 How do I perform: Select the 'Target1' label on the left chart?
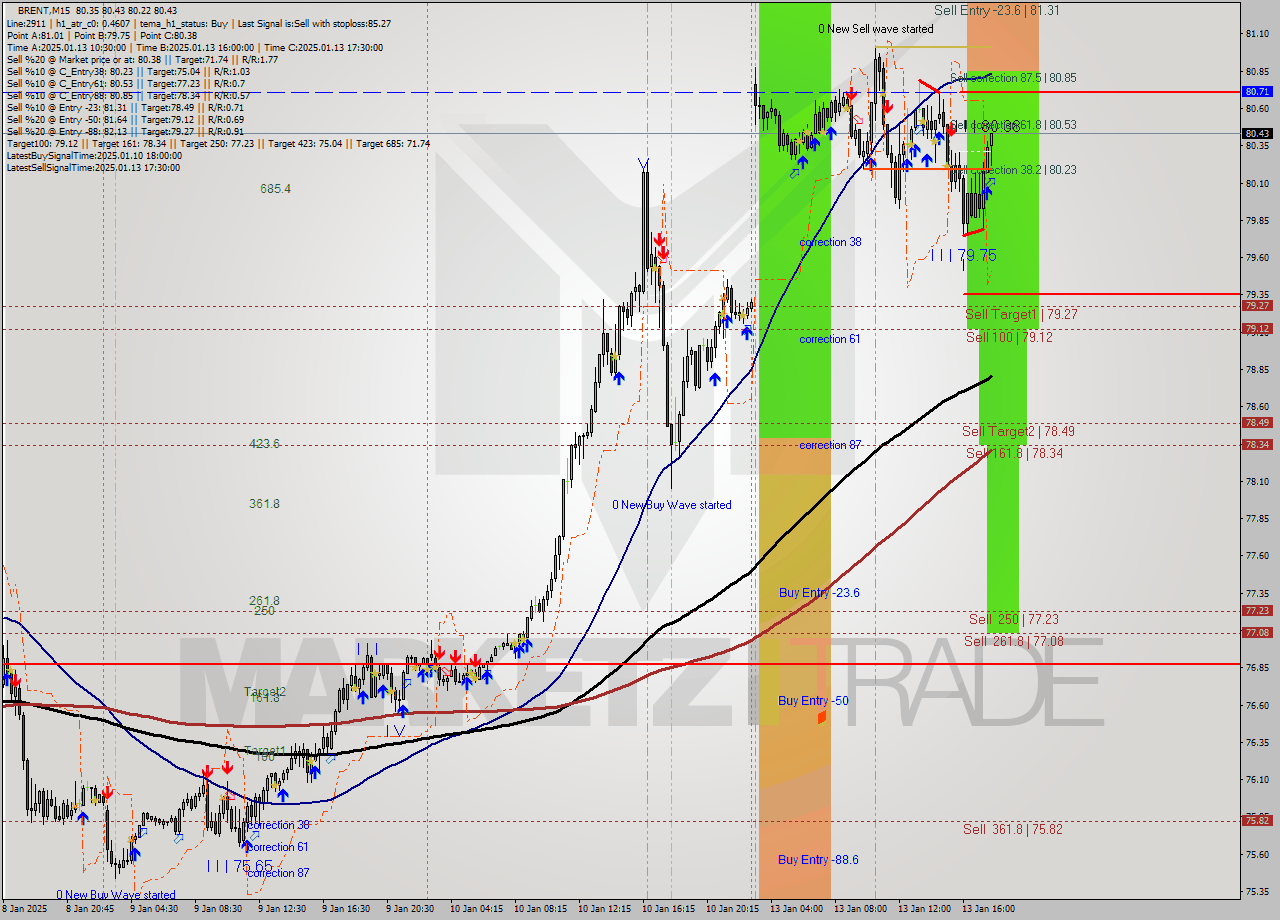(x=265, y=750)
